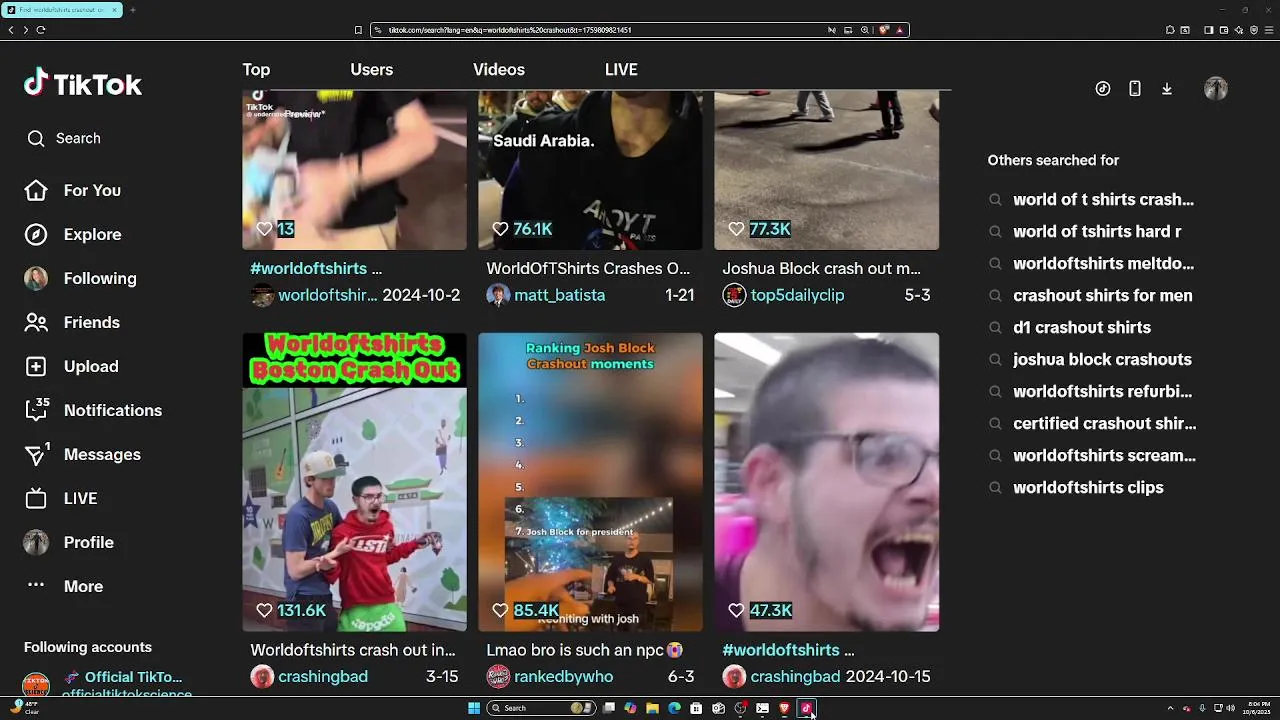
Task: Open LIVE in the left sidebar
Action: pos(60,498)
